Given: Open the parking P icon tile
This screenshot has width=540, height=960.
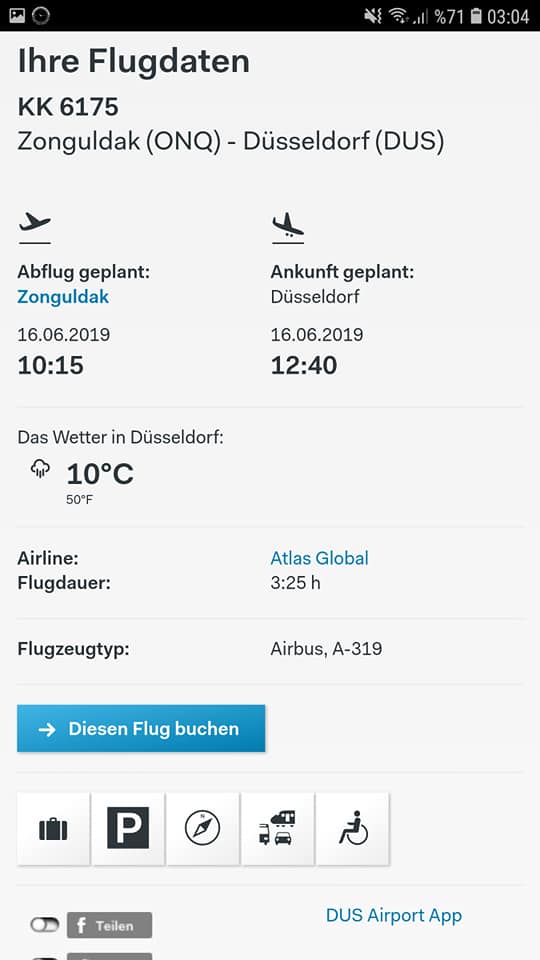Looking at the screenshot, I should click(128, 829).
